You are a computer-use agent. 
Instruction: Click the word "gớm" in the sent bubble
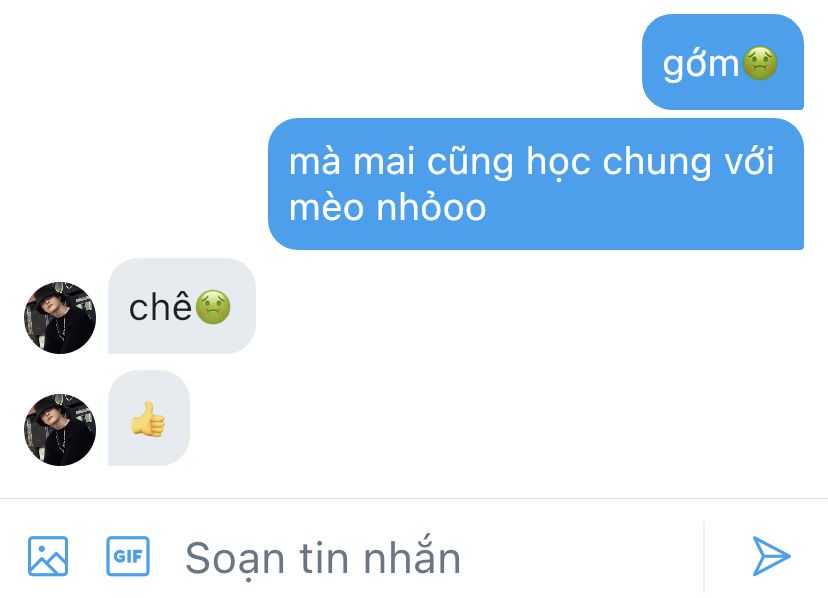click(701, 64)
